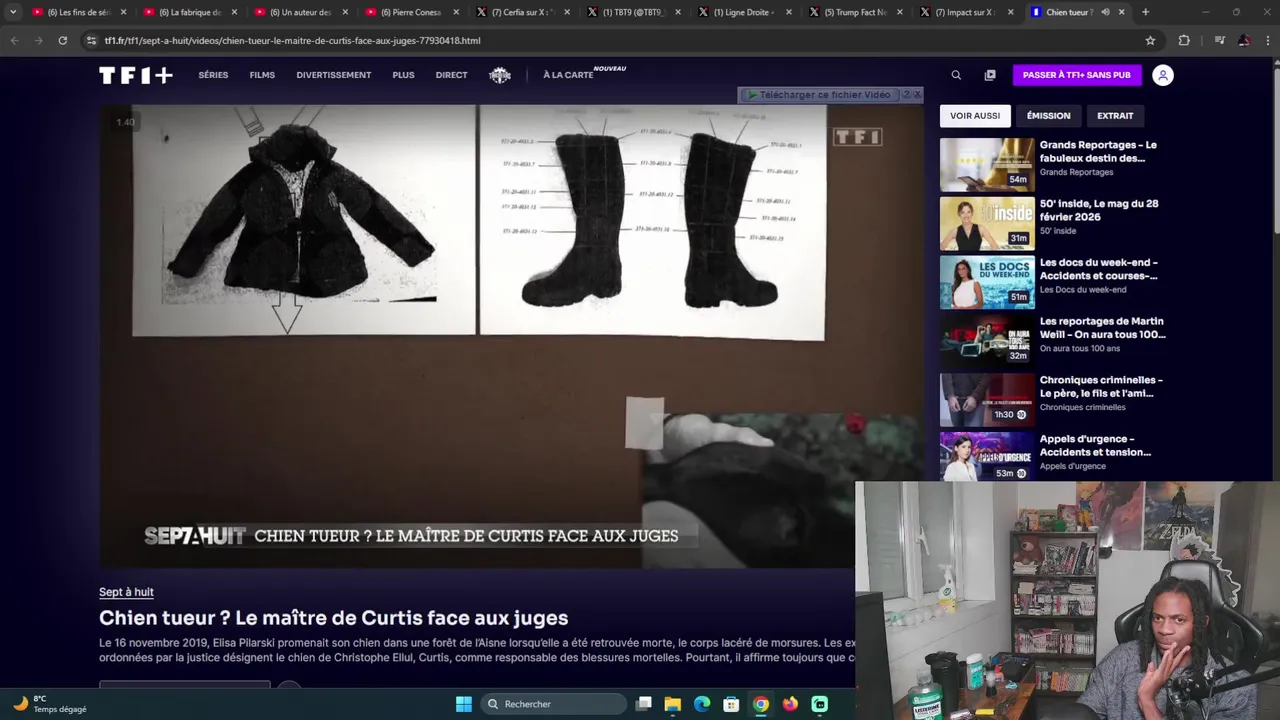This screenshot has width=1280, height=720.
Task: Switch to the ÉMISSION tab
Action: pyautogui.click(x=1048, y=116)
